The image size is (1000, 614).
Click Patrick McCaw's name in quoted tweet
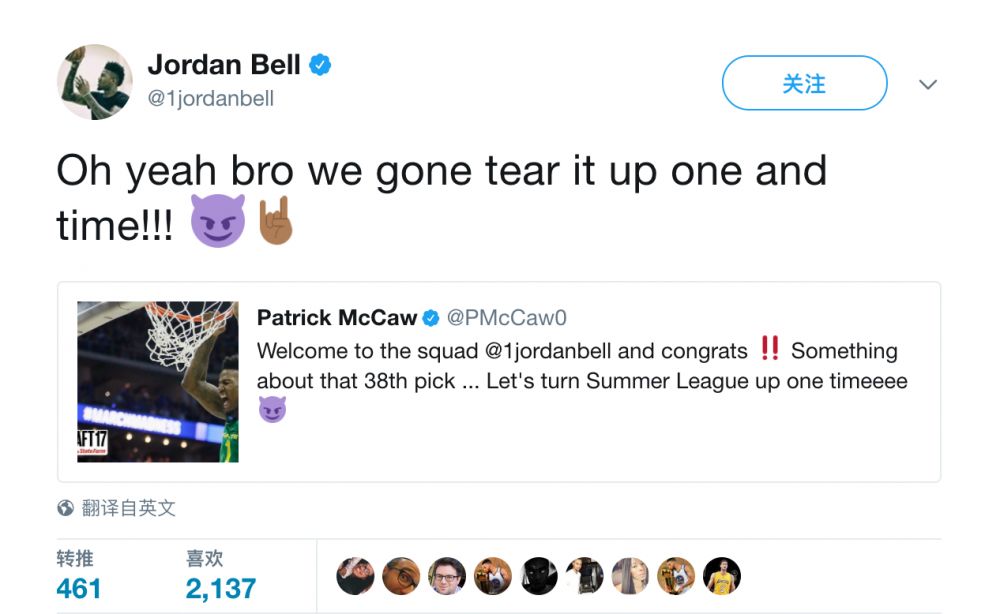[x=337, y=318]
